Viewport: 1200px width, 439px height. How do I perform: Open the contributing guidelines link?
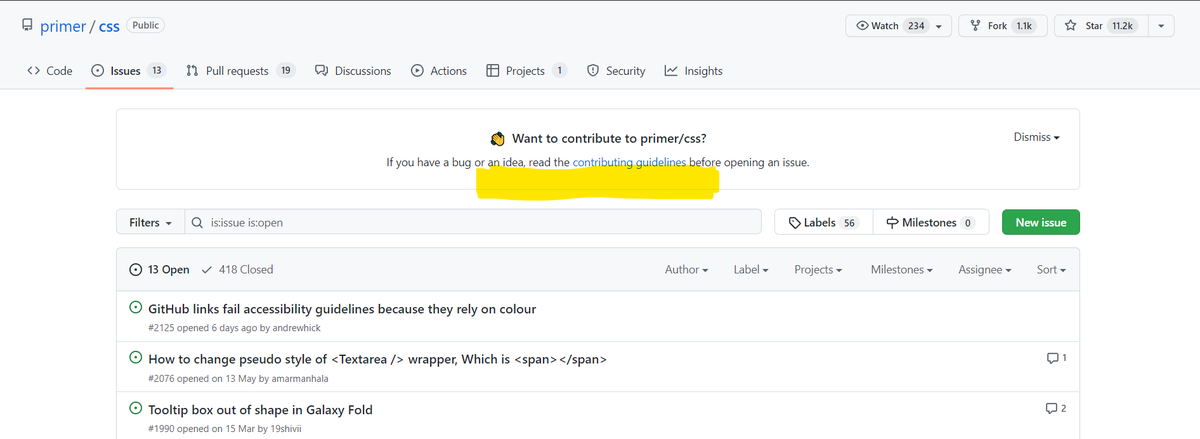click(x=630, y=162)
